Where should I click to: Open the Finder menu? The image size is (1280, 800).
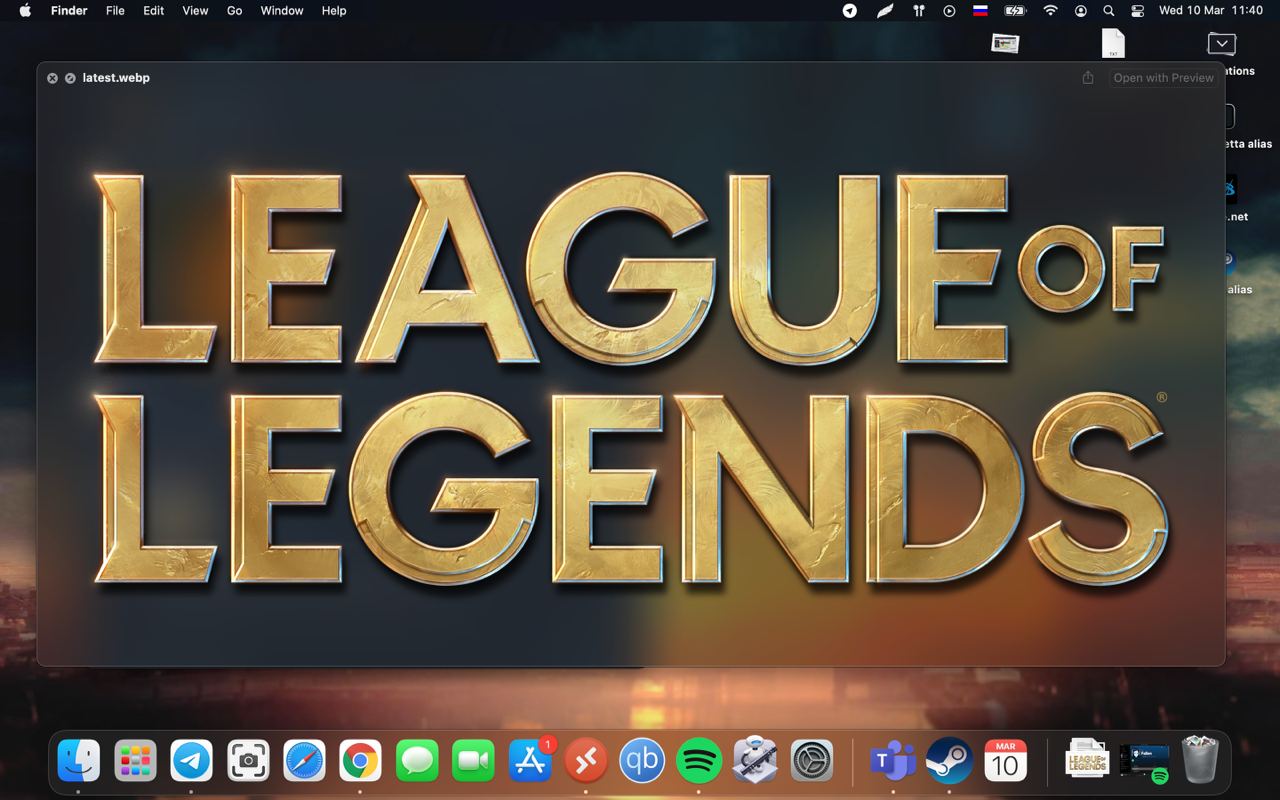[x=69, y=11]
